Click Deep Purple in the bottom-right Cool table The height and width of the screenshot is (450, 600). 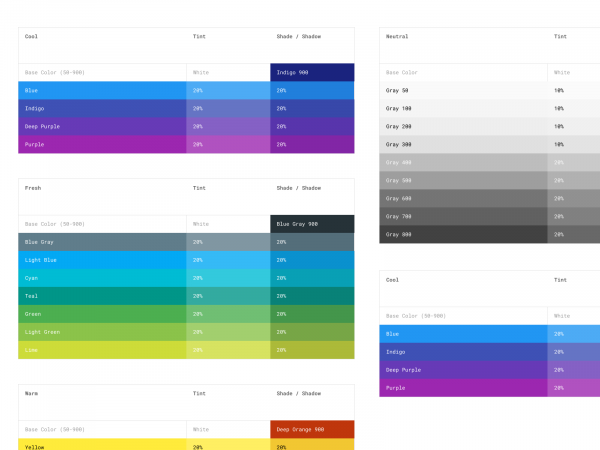(x=463, y=370)
